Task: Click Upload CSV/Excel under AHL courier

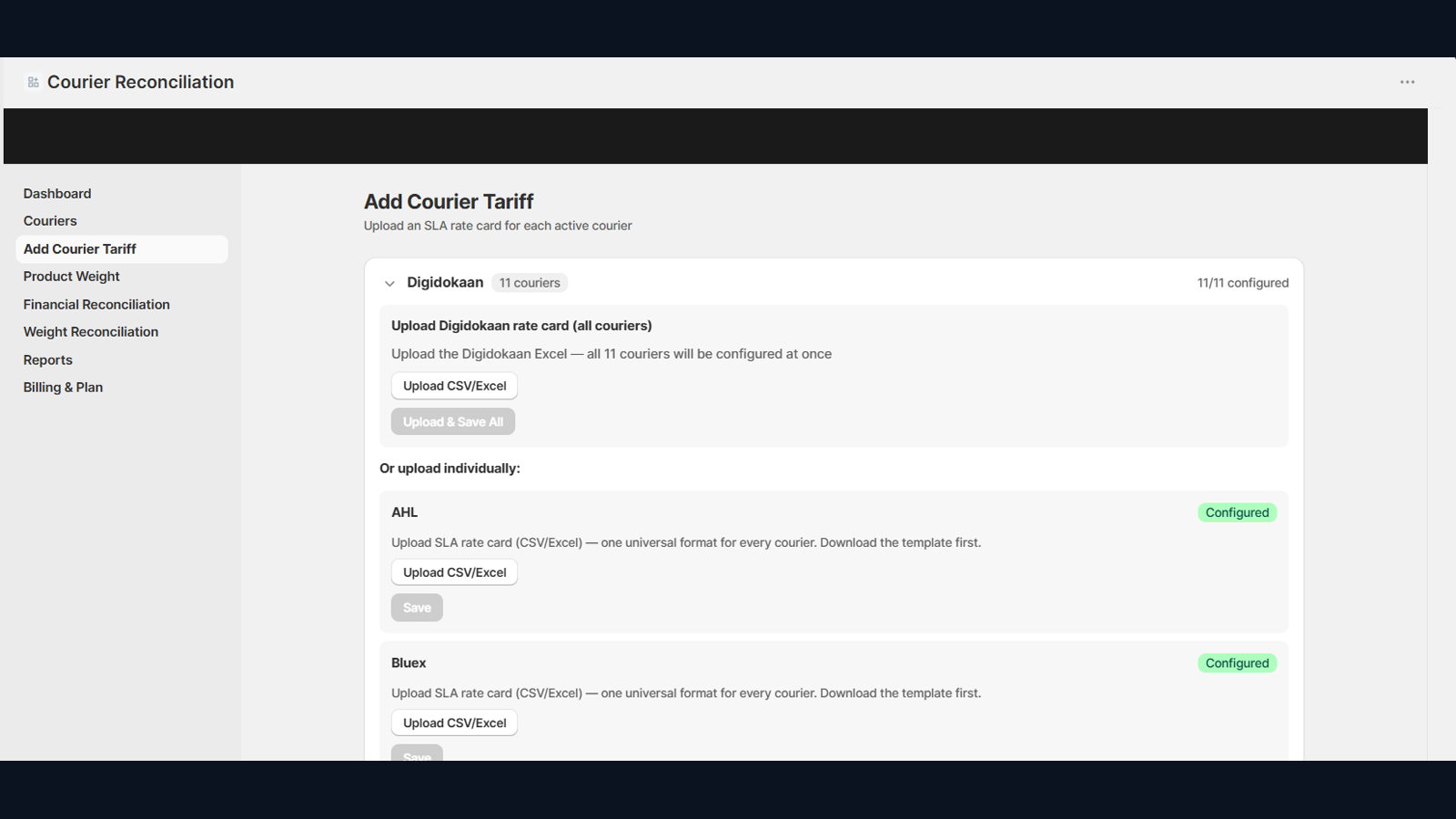Action: (x=454, y=572)
